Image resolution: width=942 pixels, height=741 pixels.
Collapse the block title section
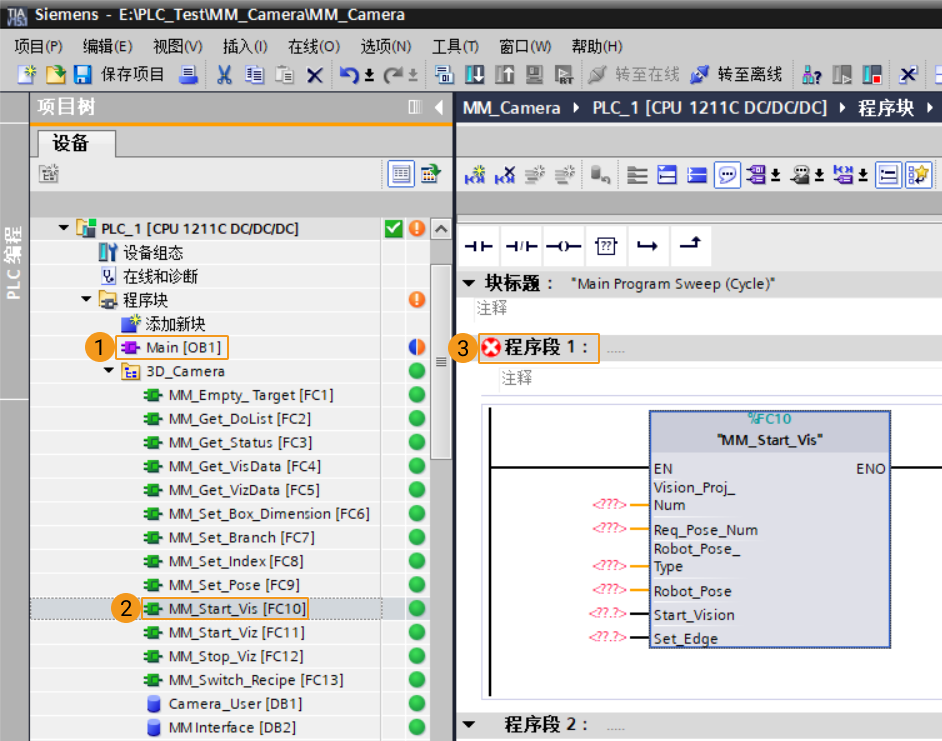click(469, 282)
